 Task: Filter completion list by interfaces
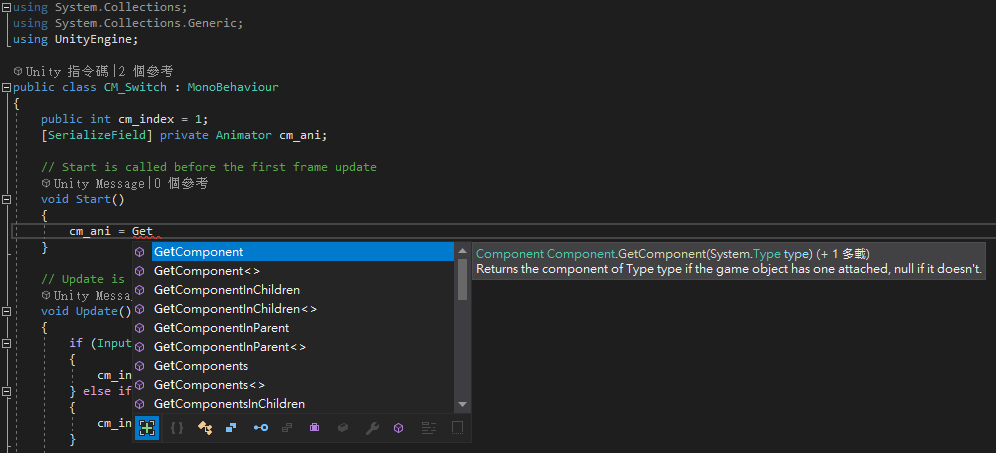pyautogui.click(x=260, y=428)
